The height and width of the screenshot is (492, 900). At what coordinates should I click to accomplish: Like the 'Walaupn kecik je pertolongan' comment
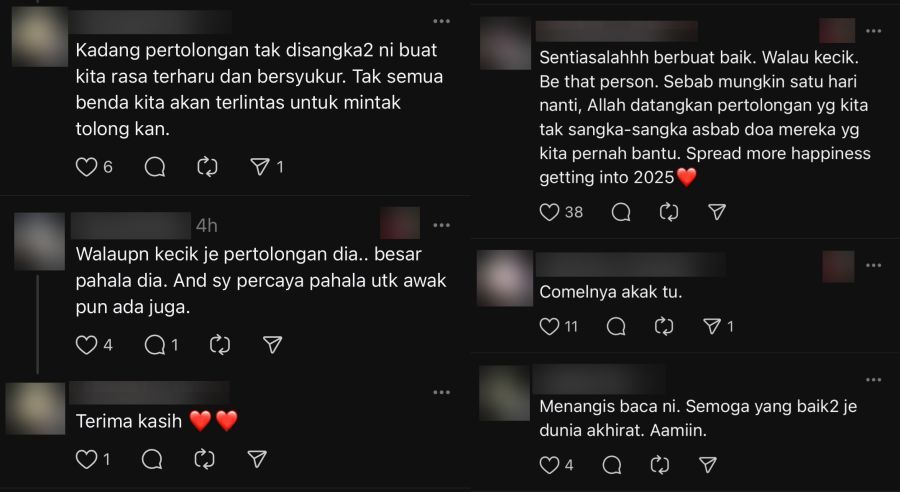click(87, 344)
